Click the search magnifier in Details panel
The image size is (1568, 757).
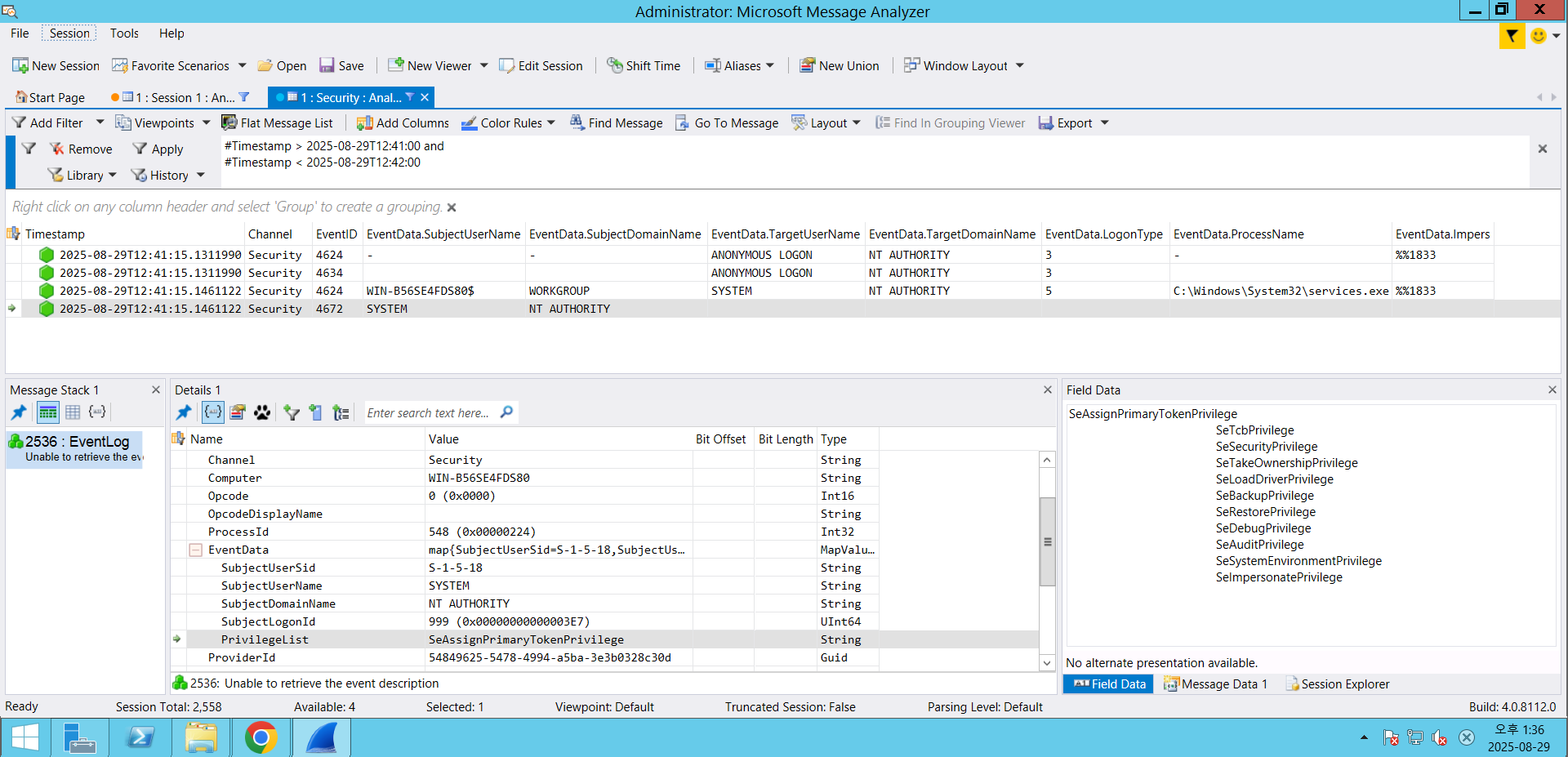(x=506, y=412)
